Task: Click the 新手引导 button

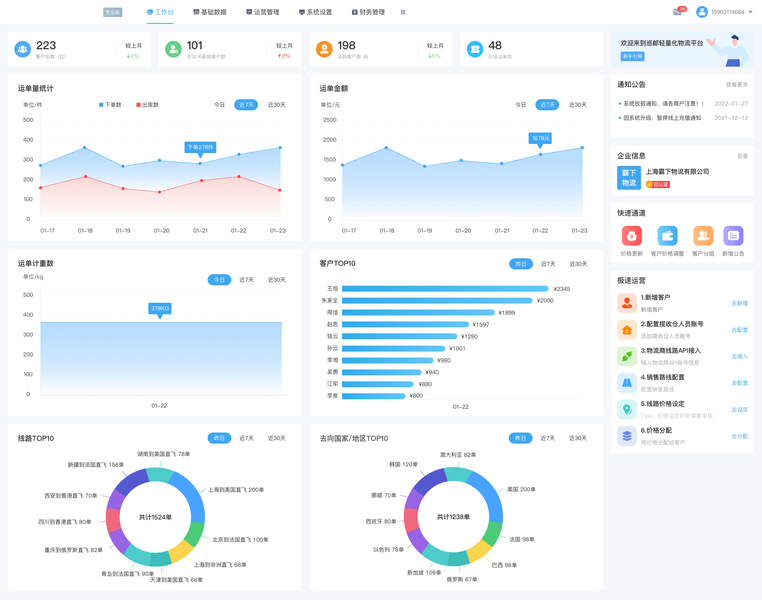Action: click(x=633, y=56)
